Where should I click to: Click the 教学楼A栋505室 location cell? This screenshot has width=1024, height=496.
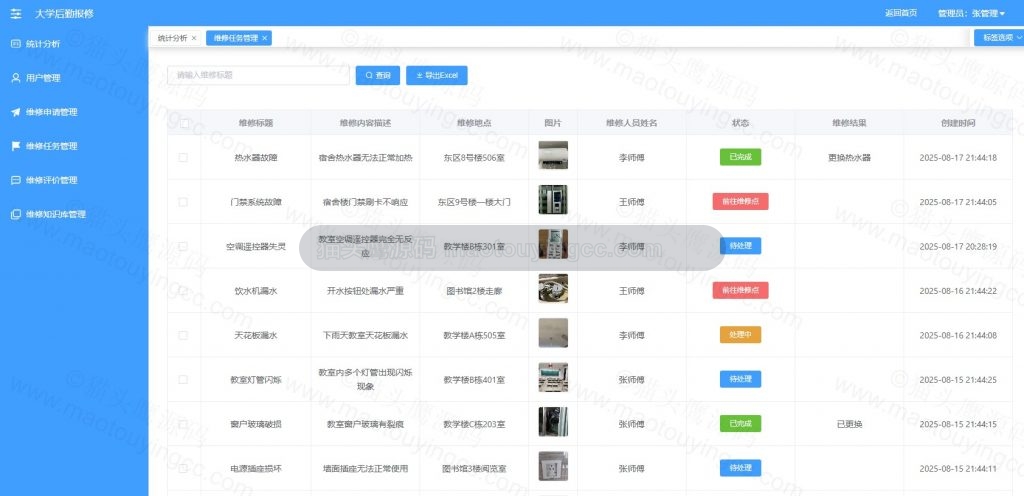[x=474, y=335]
